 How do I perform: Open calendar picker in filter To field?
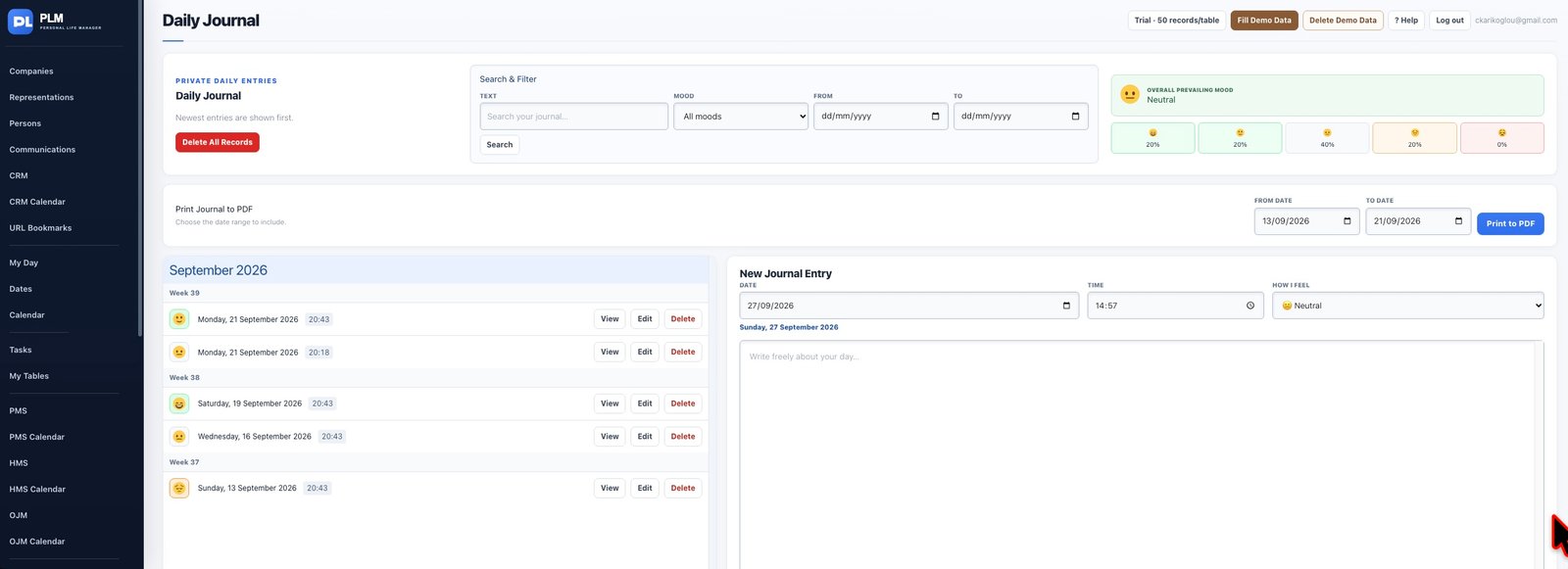tap(1075, 117)
